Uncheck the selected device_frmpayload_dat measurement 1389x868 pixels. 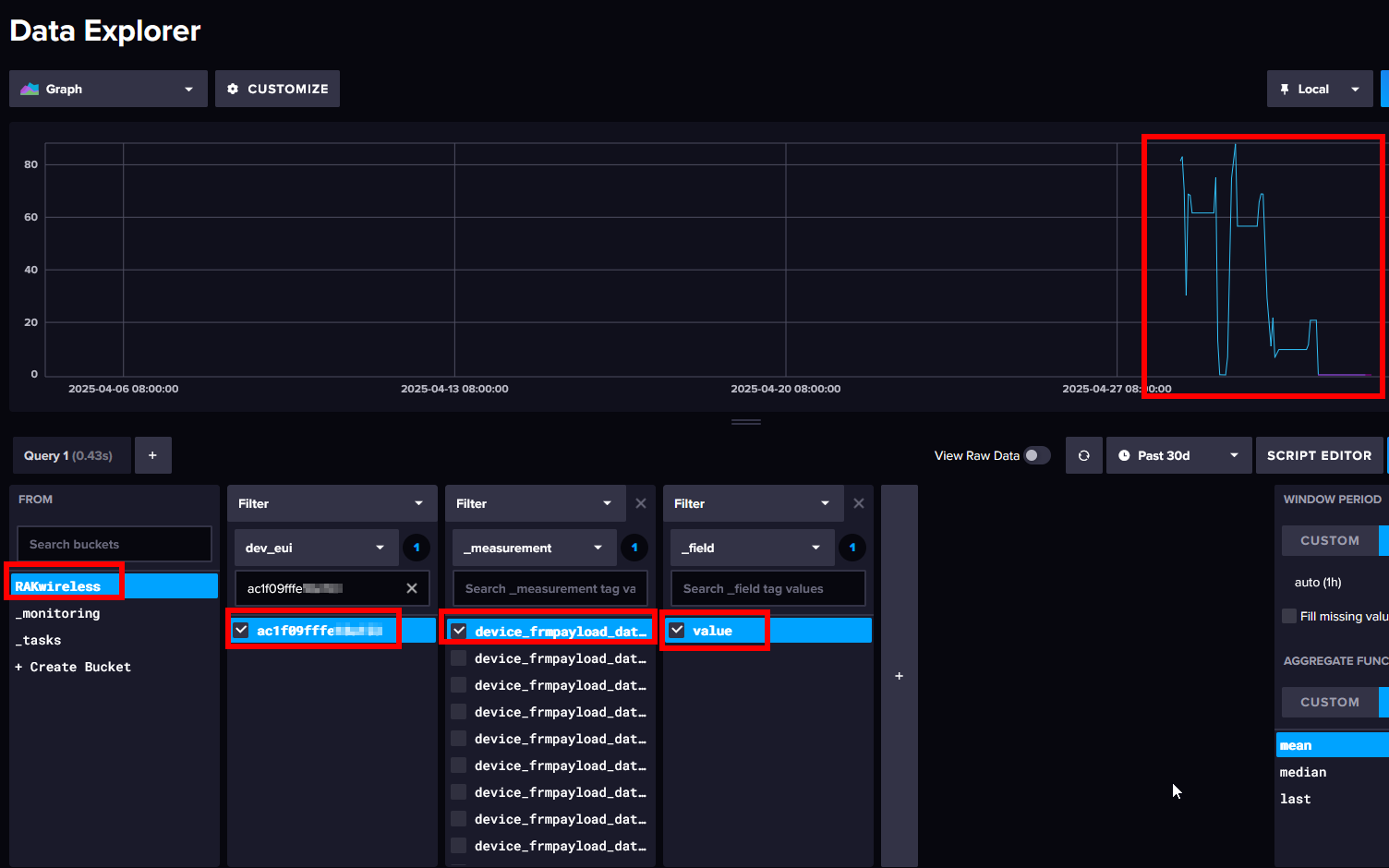(x=459, y=631)
